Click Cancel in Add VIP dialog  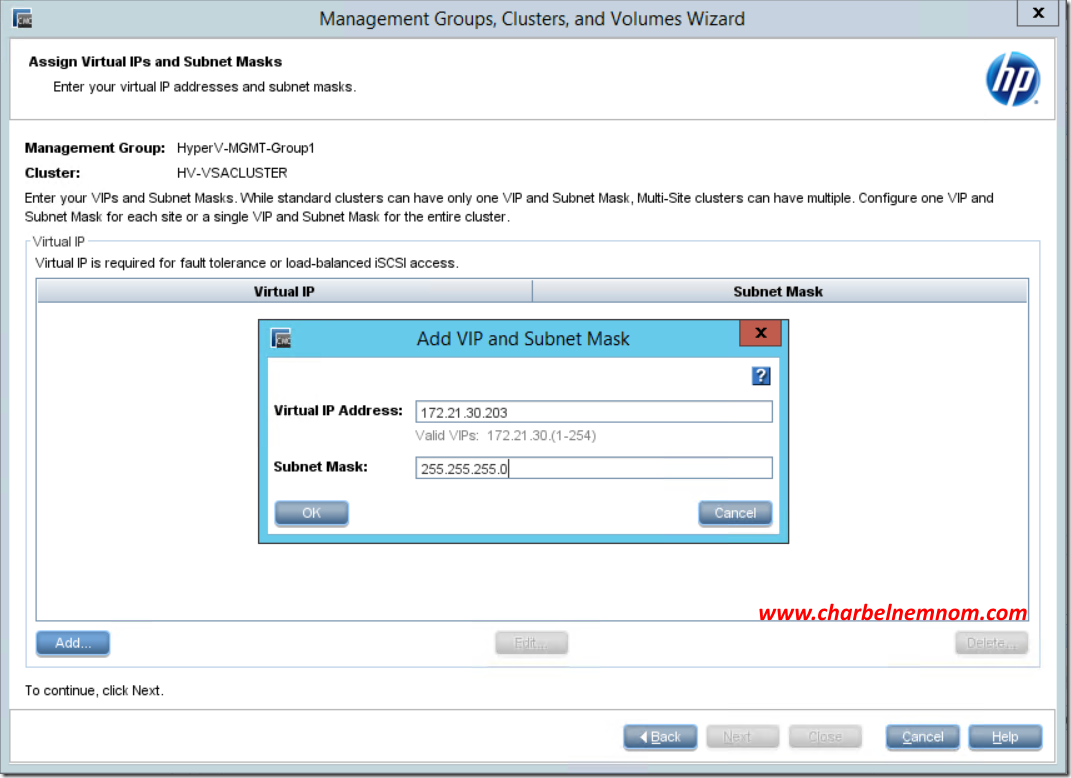pos(735,513)
